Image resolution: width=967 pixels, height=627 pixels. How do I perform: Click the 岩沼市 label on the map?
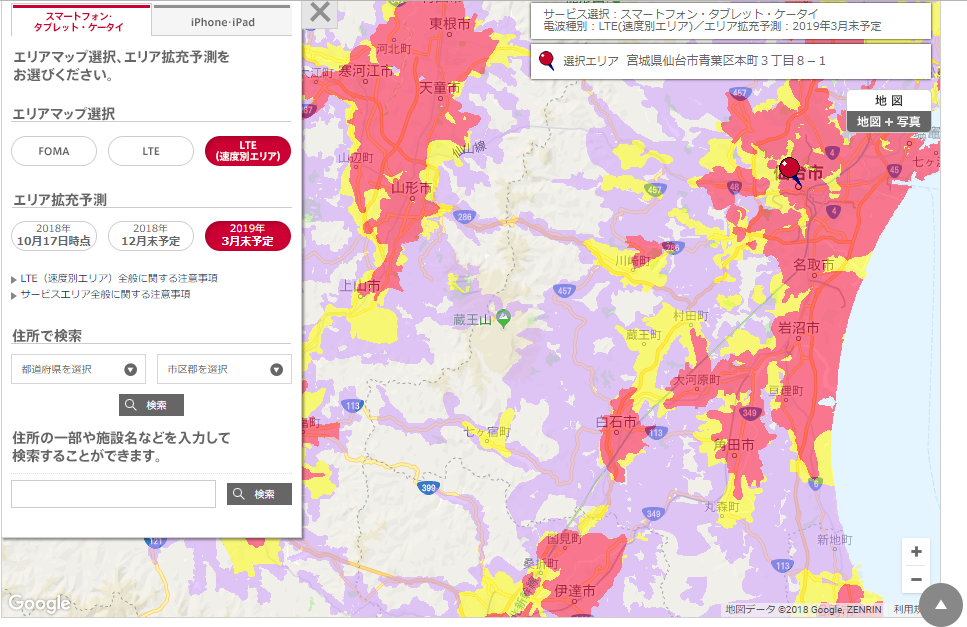[798, 327]
